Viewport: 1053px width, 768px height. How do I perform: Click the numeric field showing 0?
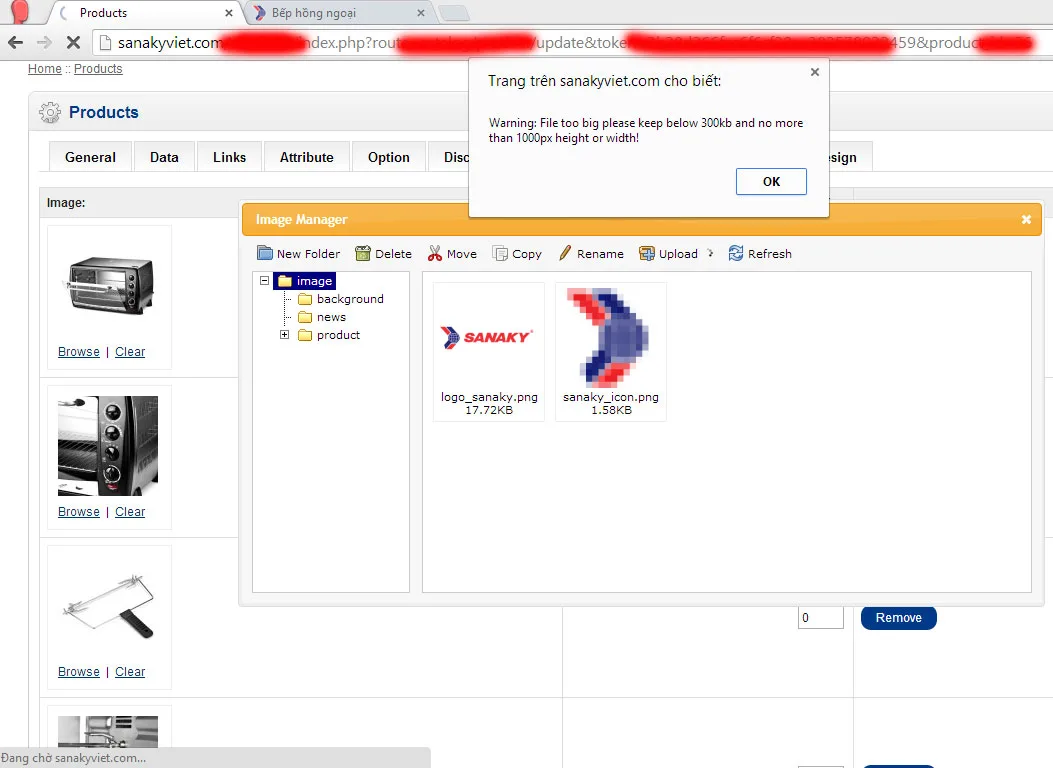pyautogui.click(x=820, y=617)
